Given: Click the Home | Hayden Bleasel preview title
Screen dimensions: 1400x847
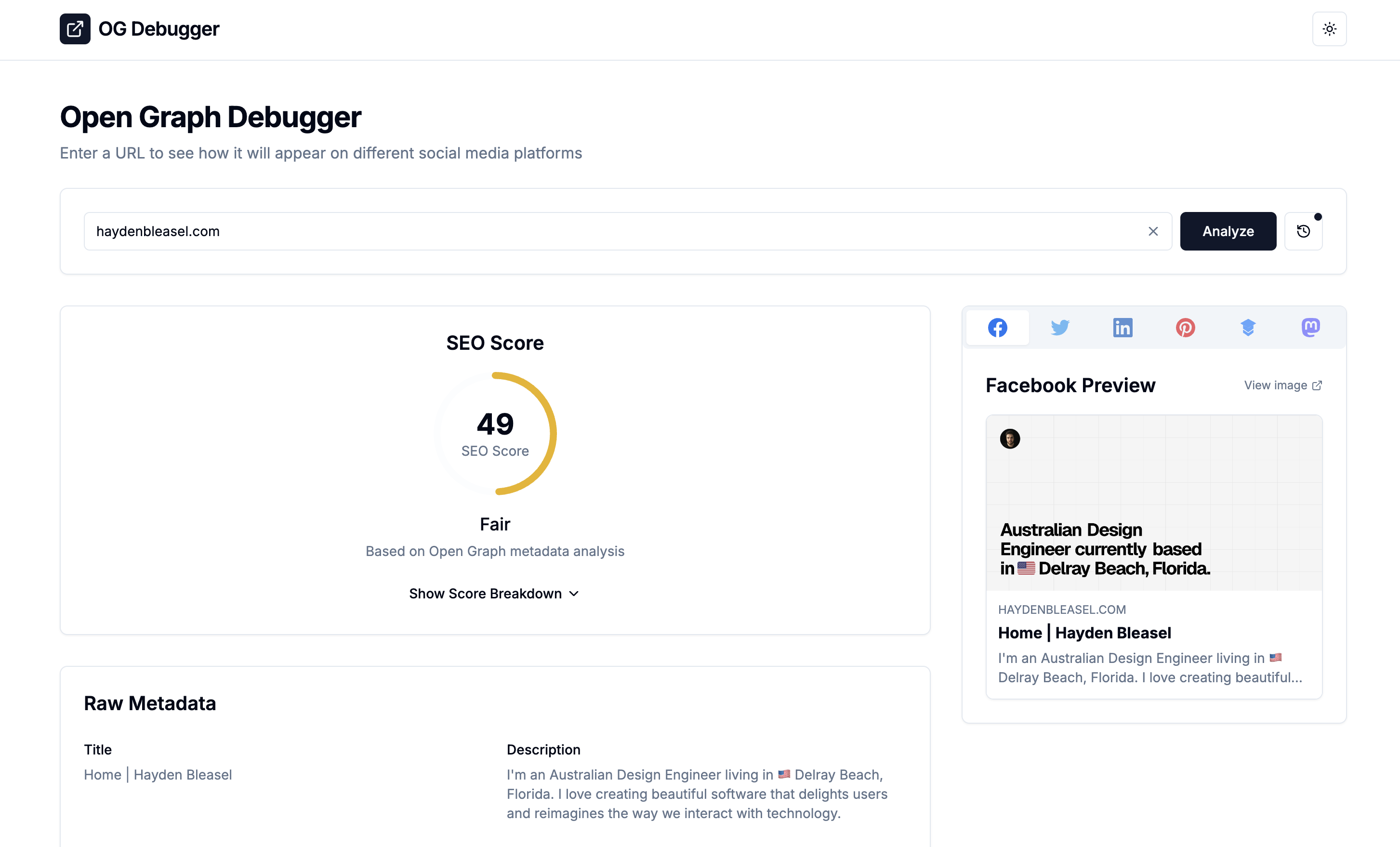Looking at the screenshot, I should 1084,633.
